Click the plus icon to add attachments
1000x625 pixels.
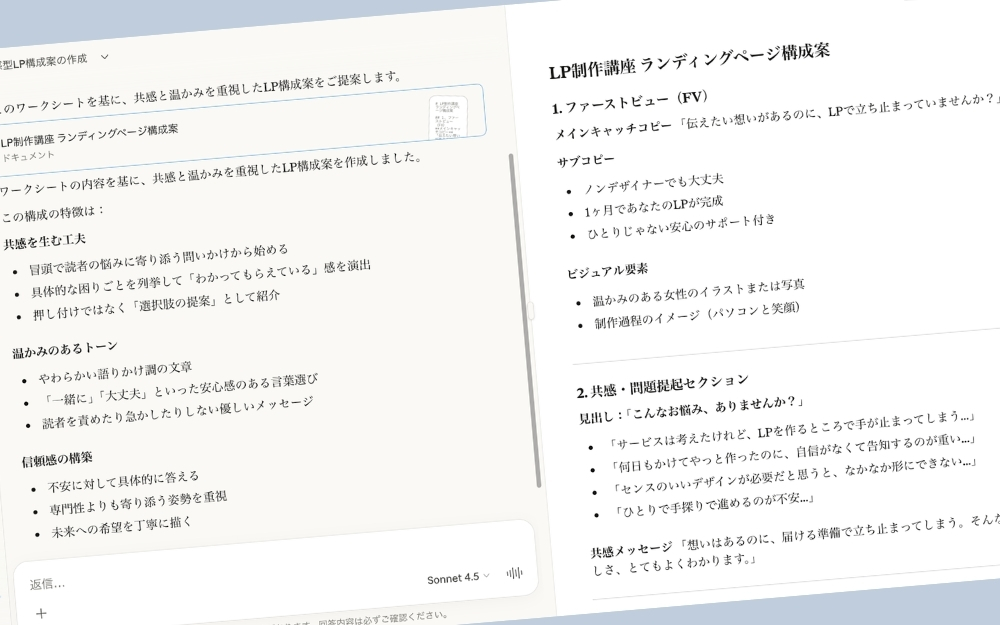41,613
